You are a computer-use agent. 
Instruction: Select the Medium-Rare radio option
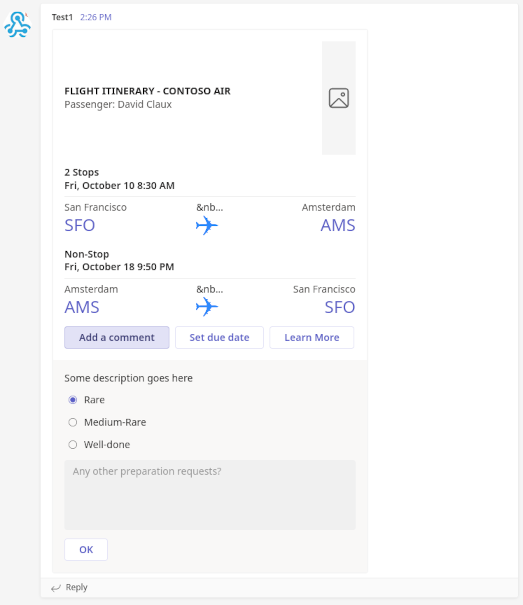point(73,422)
